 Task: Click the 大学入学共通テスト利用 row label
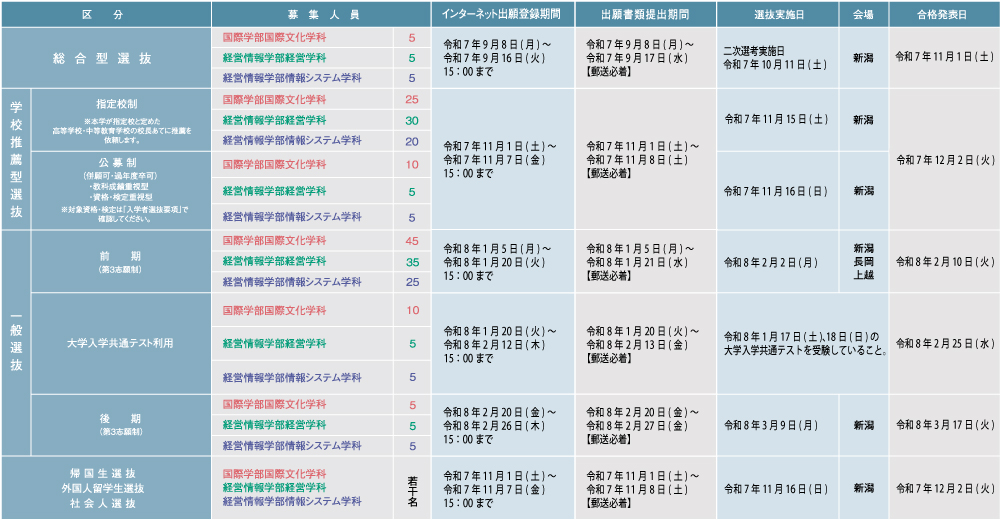[x=121, y=343]
